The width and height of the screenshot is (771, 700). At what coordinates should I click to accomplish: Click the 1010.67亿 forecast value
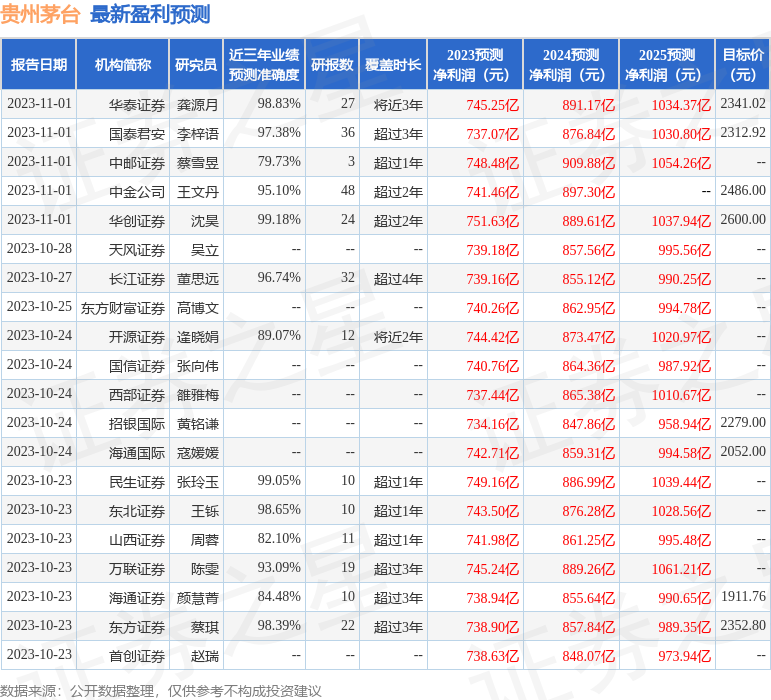click(x=681, y=395)
